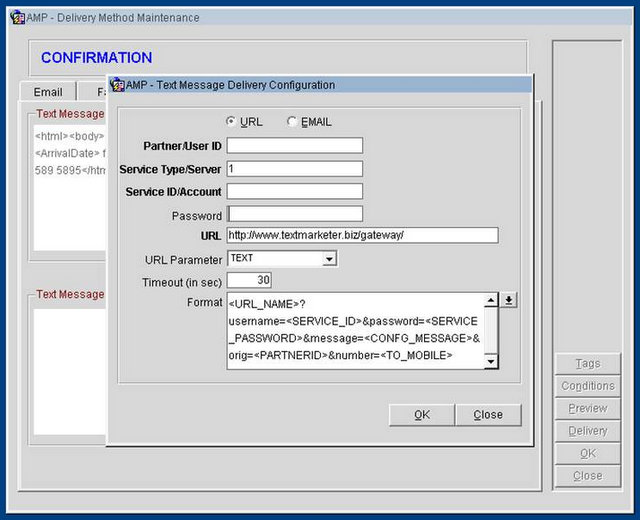Image resolution: width=640 pixels, height=520 pixels.
Task: Select the EMAIL radio button
Action: tap(292, 122)
